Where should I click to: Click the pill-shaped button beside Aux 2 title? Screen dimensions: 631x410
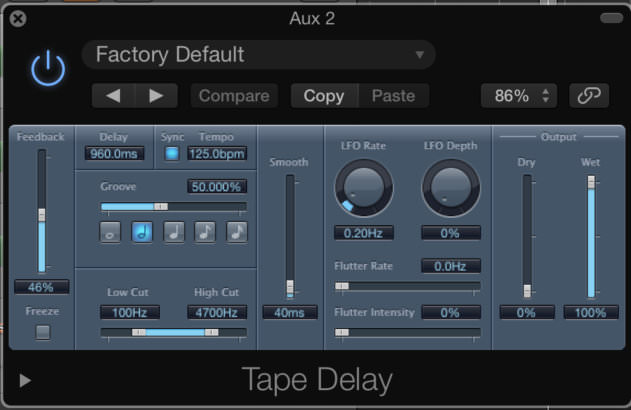click(x=611, y=18)
